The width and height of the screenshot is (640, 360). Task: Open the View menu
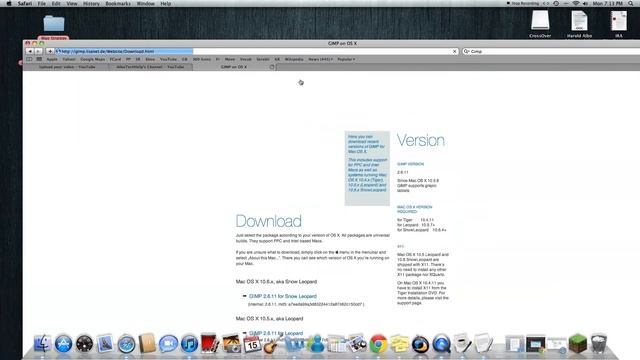point(72,3)
